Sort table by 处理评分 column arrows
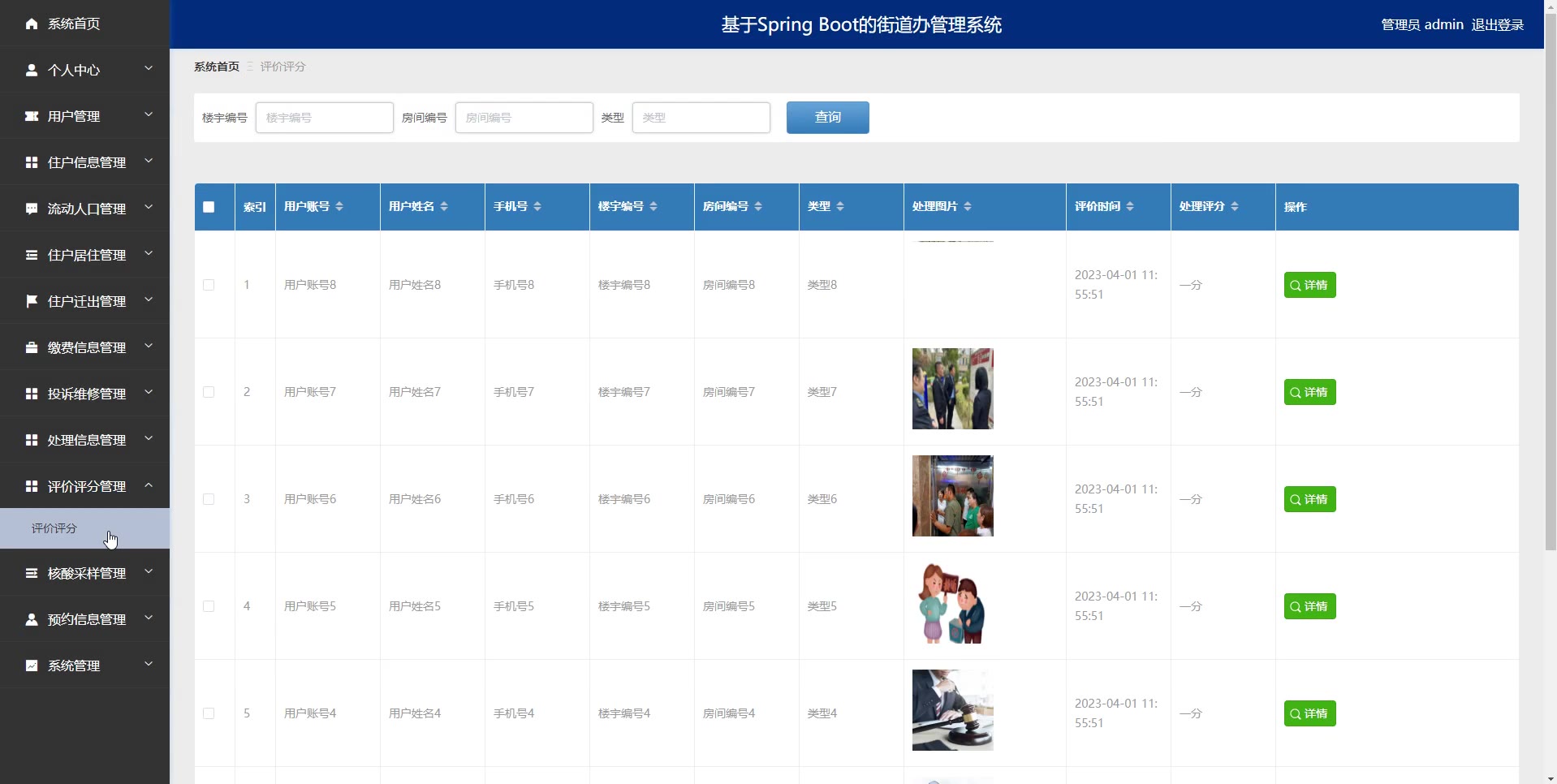1557x784 pixels. click(x=1235, y=207)
